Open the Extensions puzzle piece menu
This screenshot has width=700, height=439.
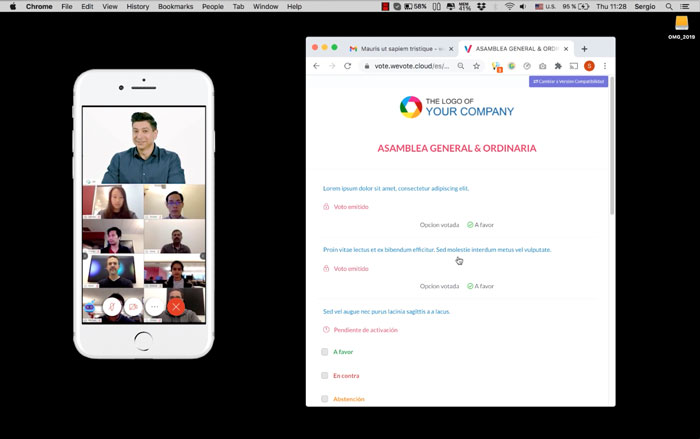558,66
